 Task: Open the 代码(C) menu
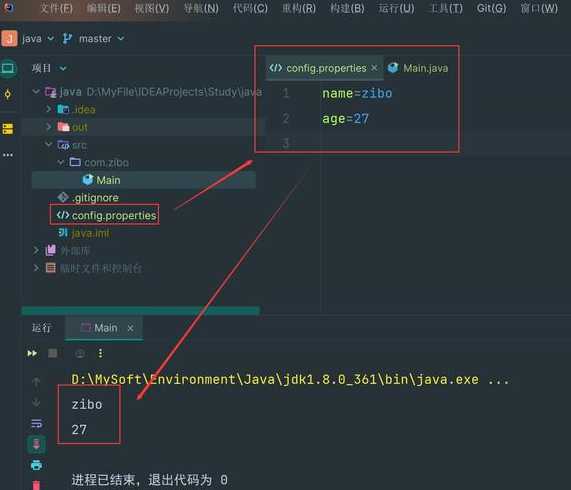click(250, 8)
